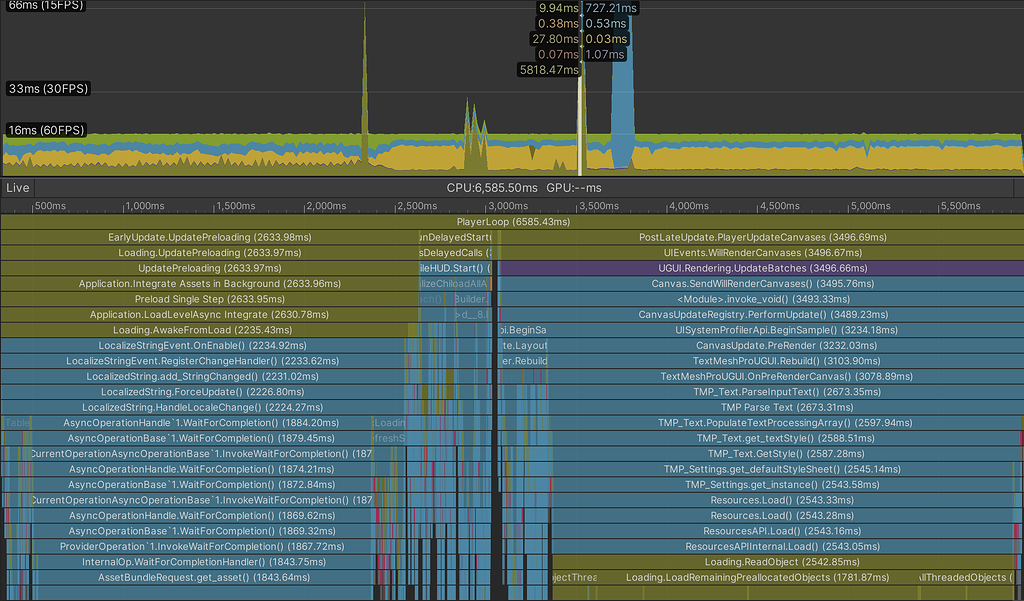Select the PlayerLoop bar in the timeline
The width and height of the screenshot is (1024, 601).
pyautogui.click(x=512, y=222)
